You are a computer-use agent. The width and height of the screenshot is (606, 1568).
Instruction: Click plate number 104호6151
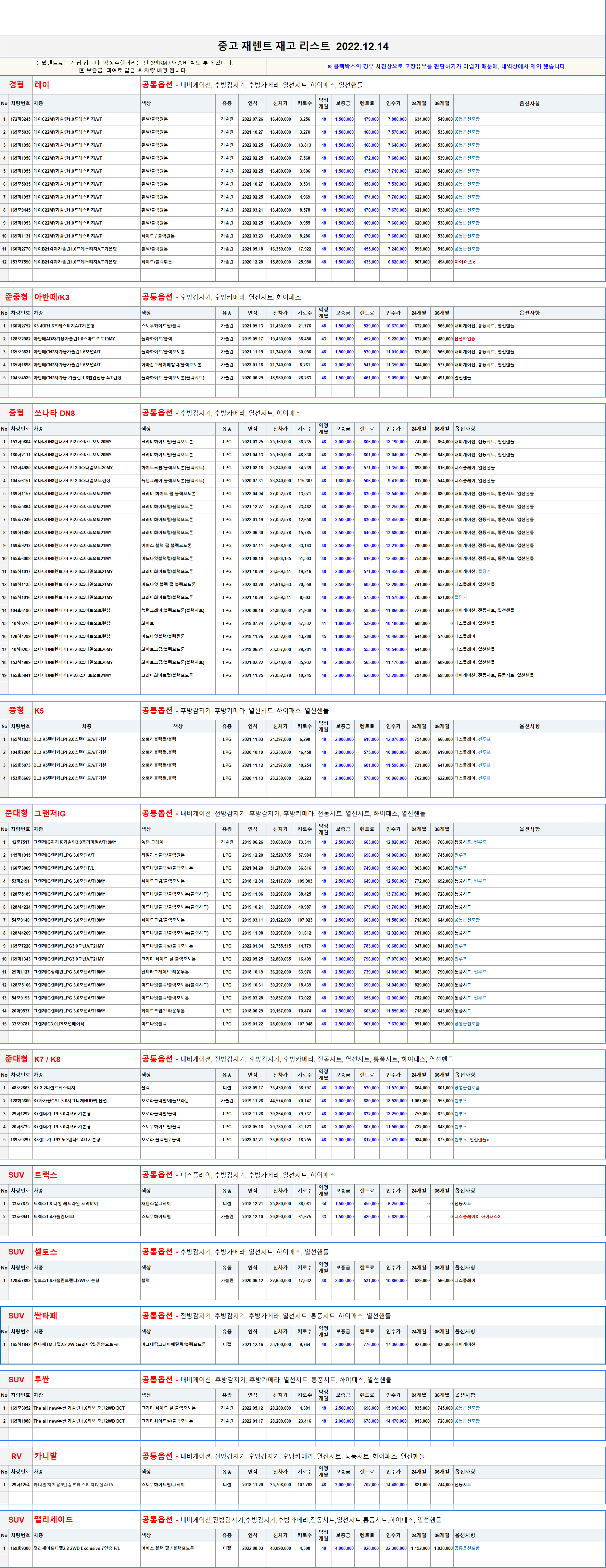[20, 481]
